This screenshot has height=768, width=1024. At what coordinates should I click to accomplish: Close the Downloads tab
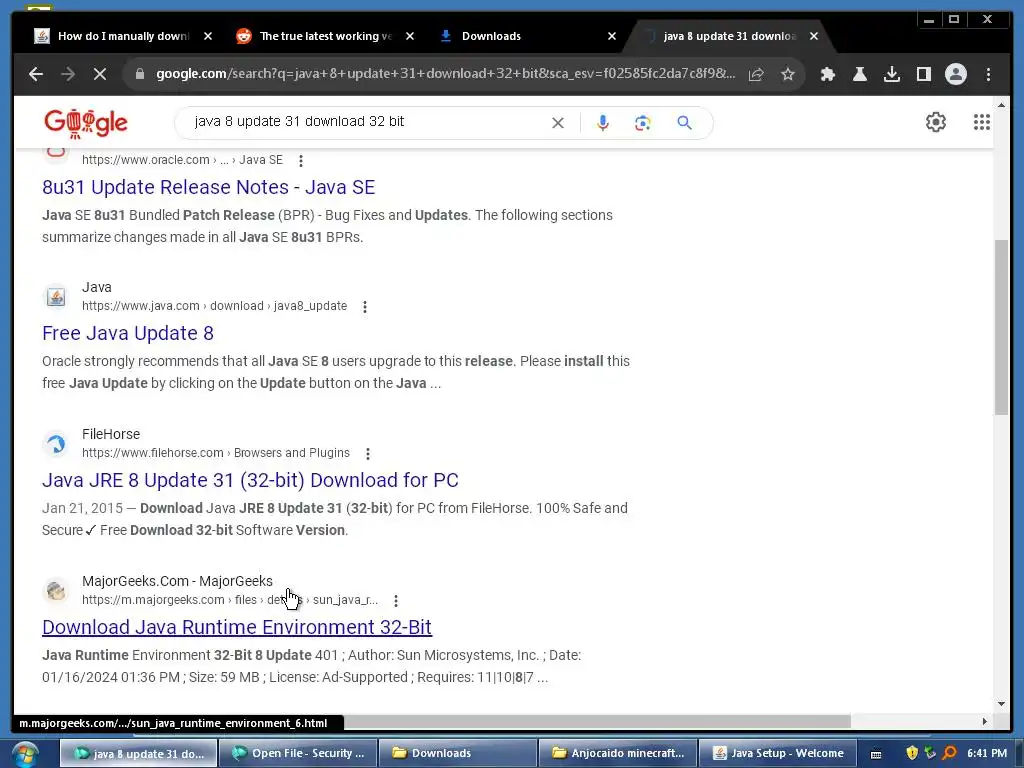click(612, 37)
